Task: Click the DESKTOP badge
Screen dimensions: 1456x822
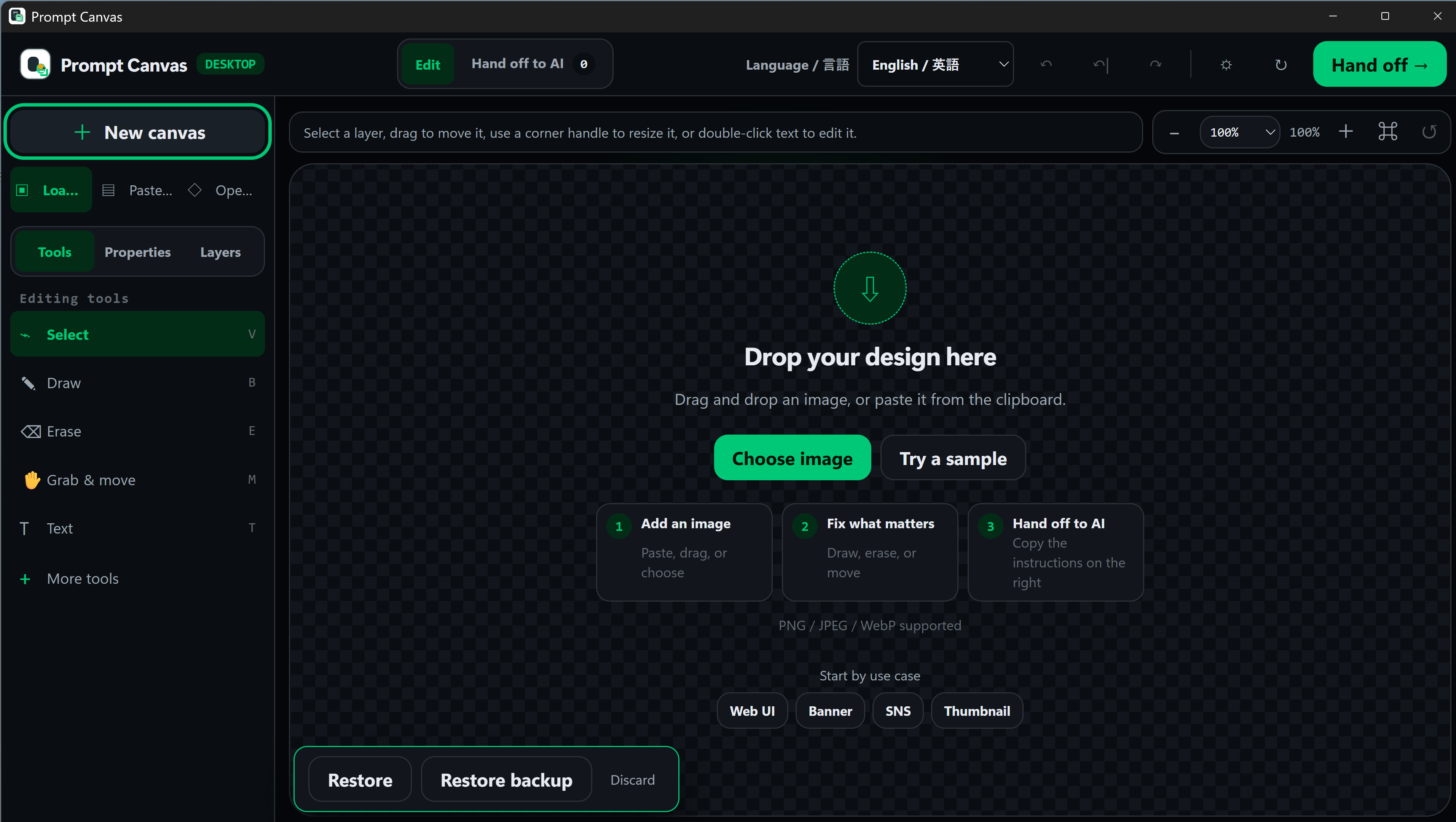Action: pos(230,64)
